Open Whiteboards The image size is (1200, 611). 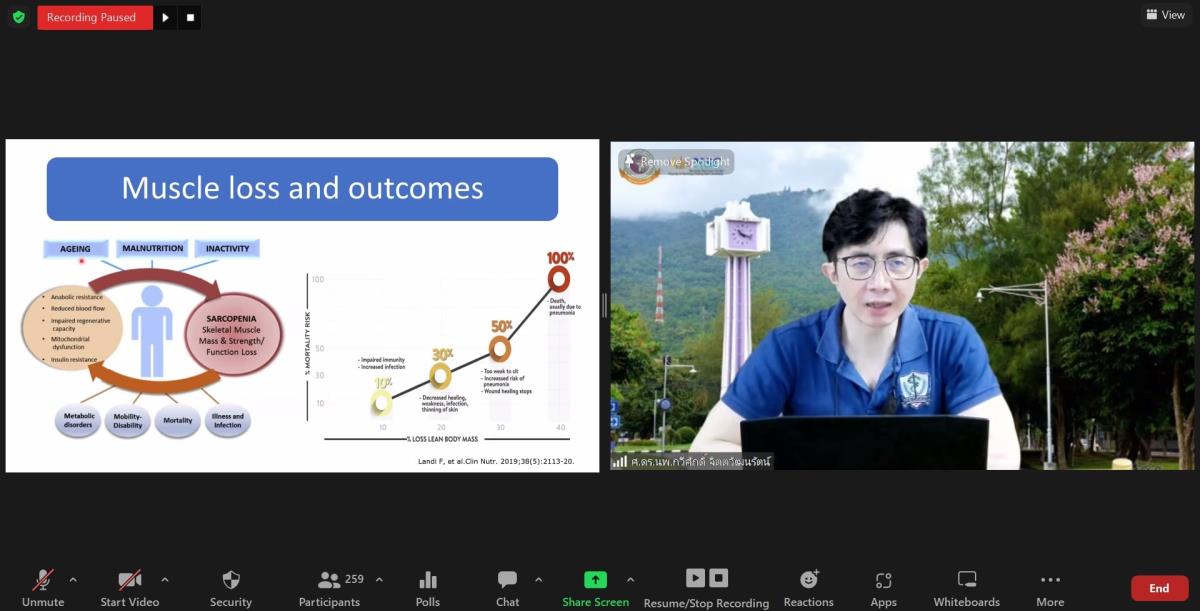(x=967, y=587)
